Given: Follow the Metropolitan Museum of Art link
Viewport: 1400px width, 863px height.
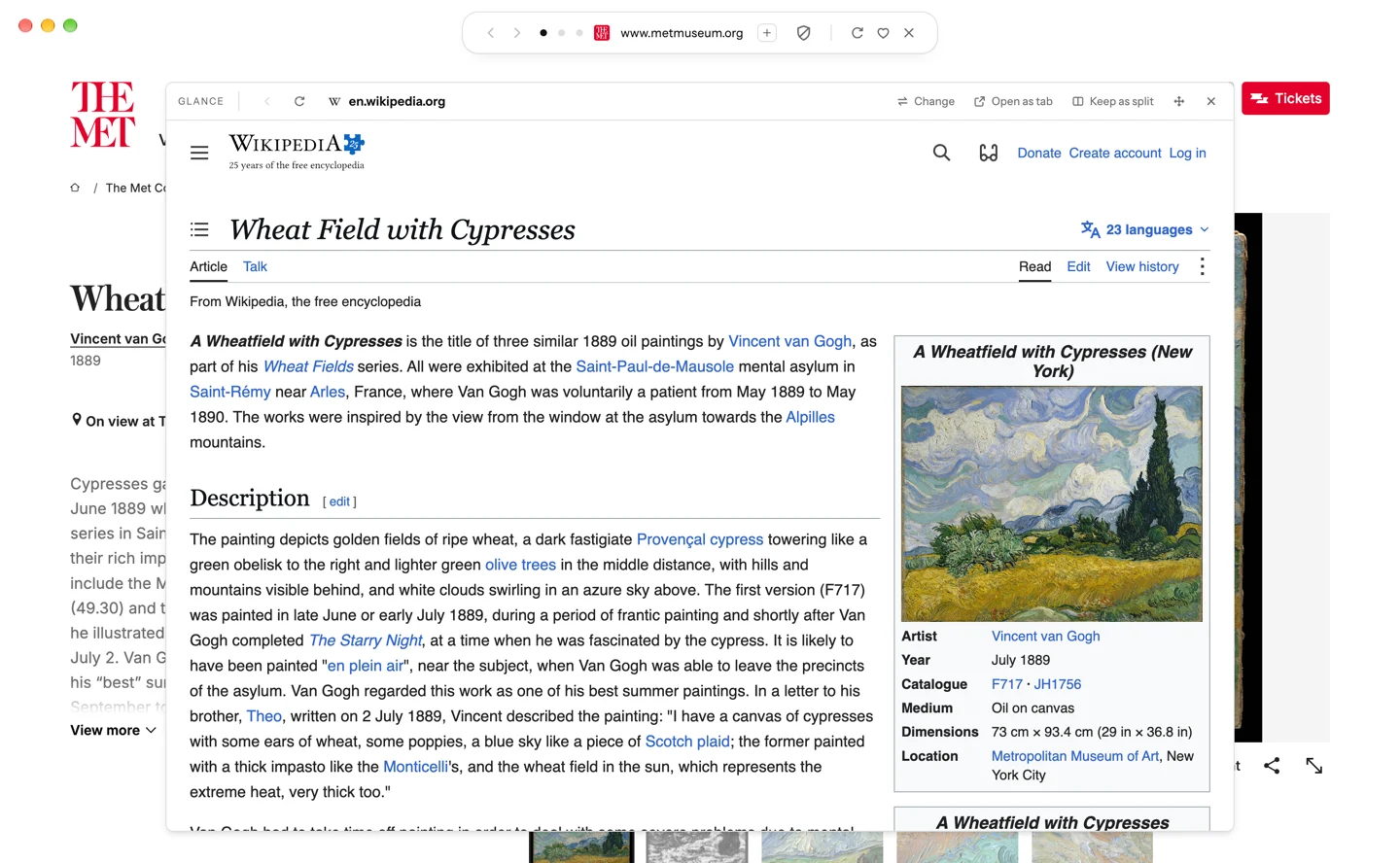Looking at the screenshot, I should click(1075, 756).
